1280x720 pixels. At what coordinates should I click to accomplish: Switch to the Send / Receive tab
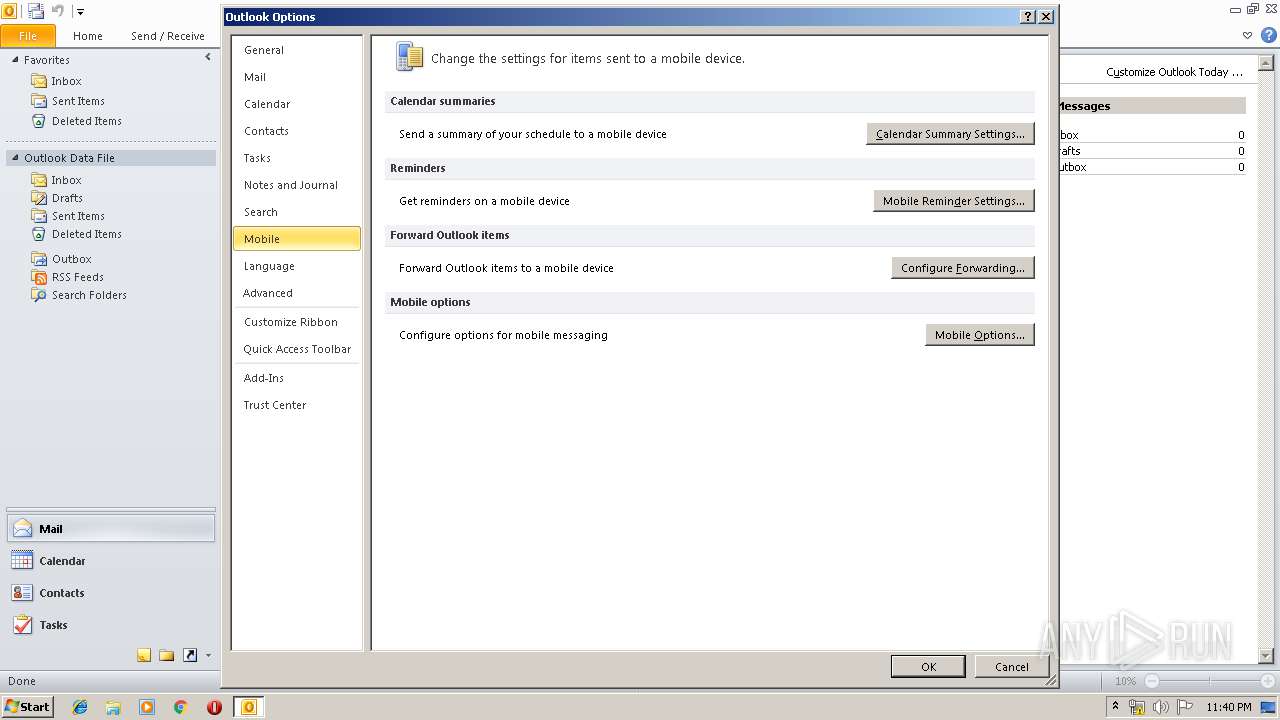pyautogui.click(x=168, y=36)
